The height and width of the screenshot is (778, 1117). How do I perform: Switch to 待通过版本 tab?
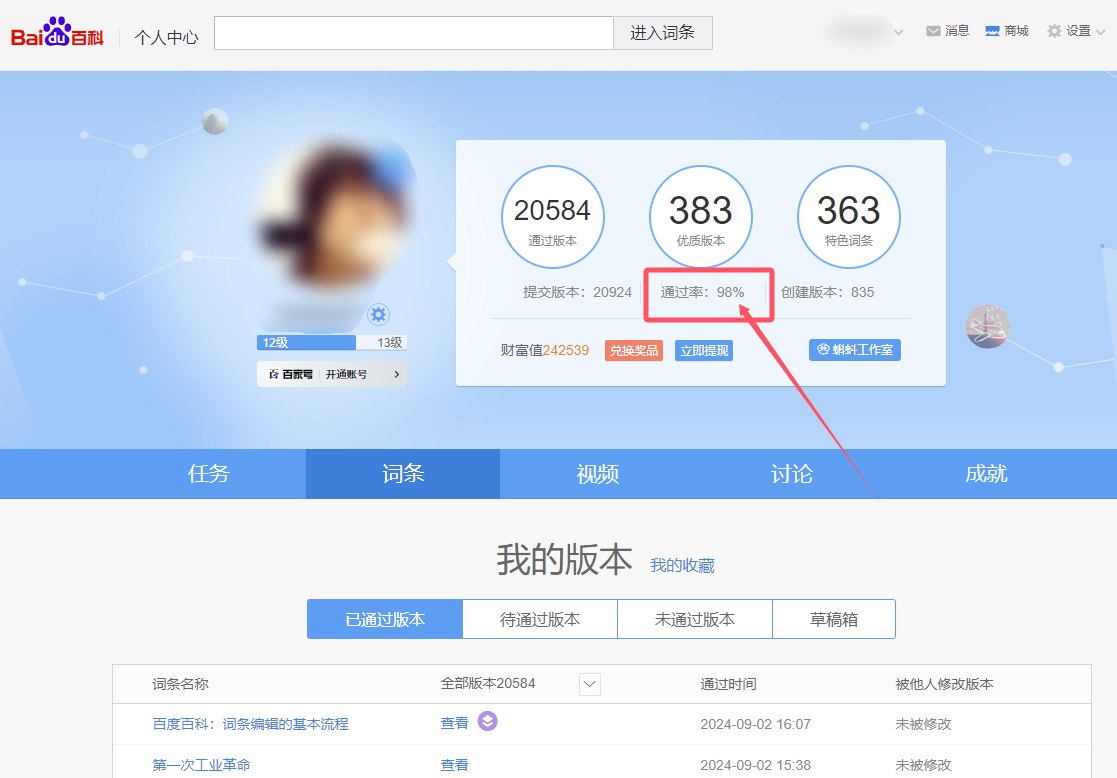(x=540, y=619)
